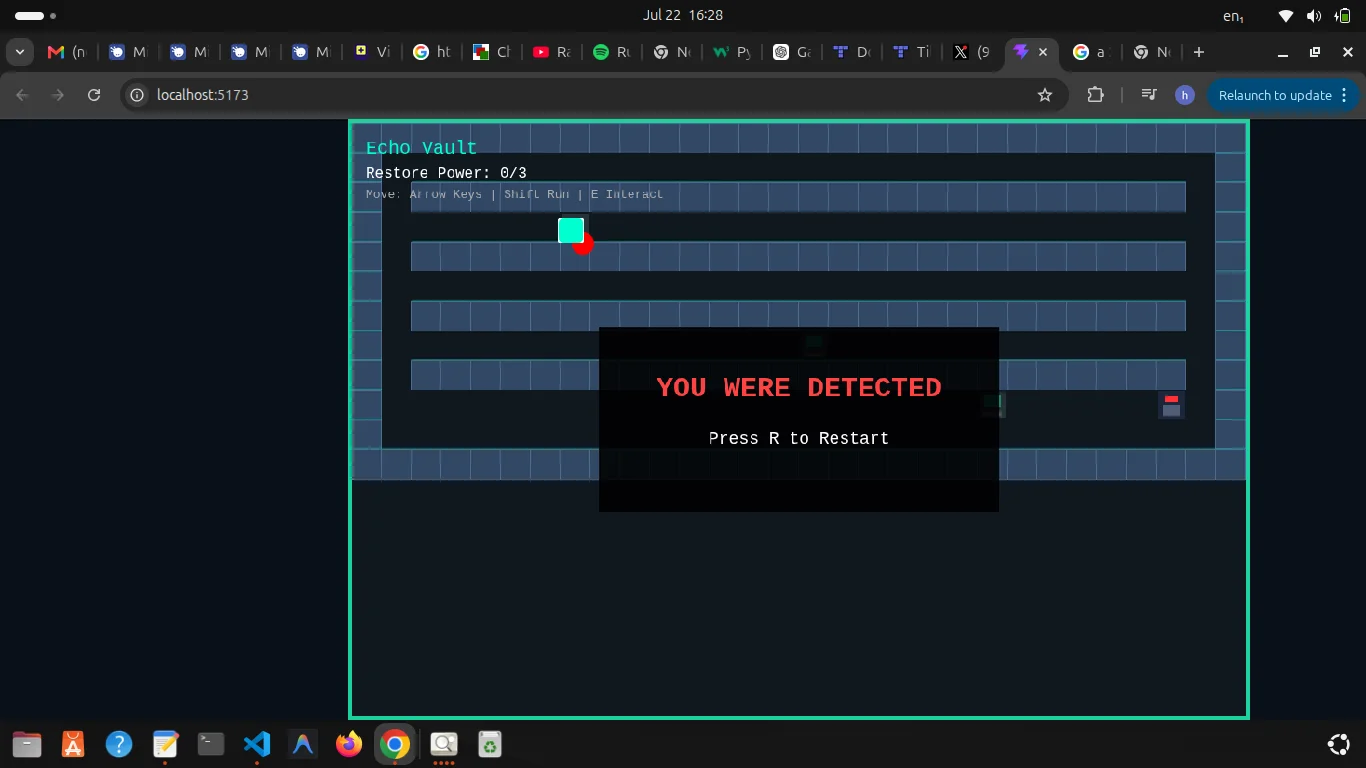The image size is (1366, 768).
Task: Click the cyan player square
Action: [570, 230]
